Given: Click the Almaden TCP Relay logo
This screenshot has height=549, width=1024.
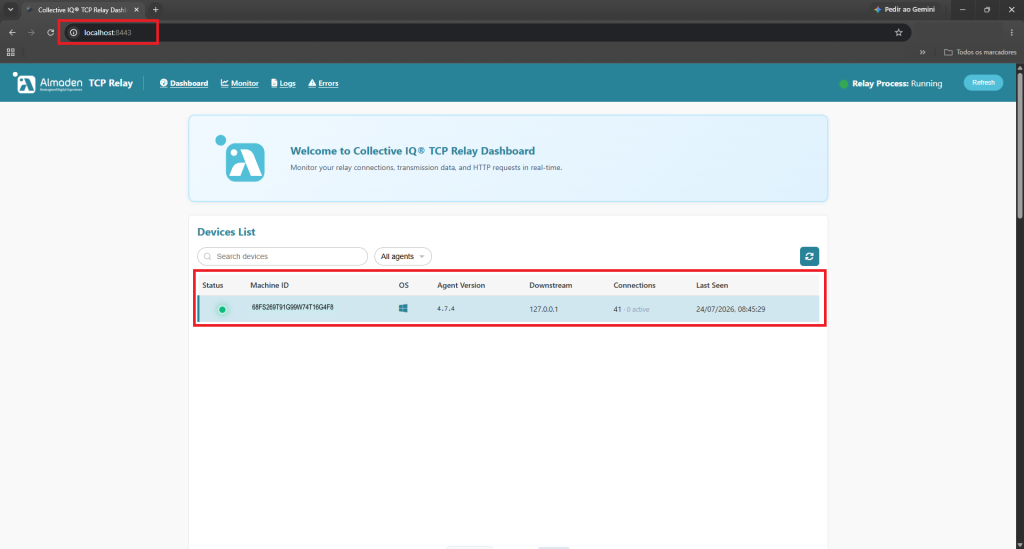Looking at the screenshot, I should pos(73,83).
